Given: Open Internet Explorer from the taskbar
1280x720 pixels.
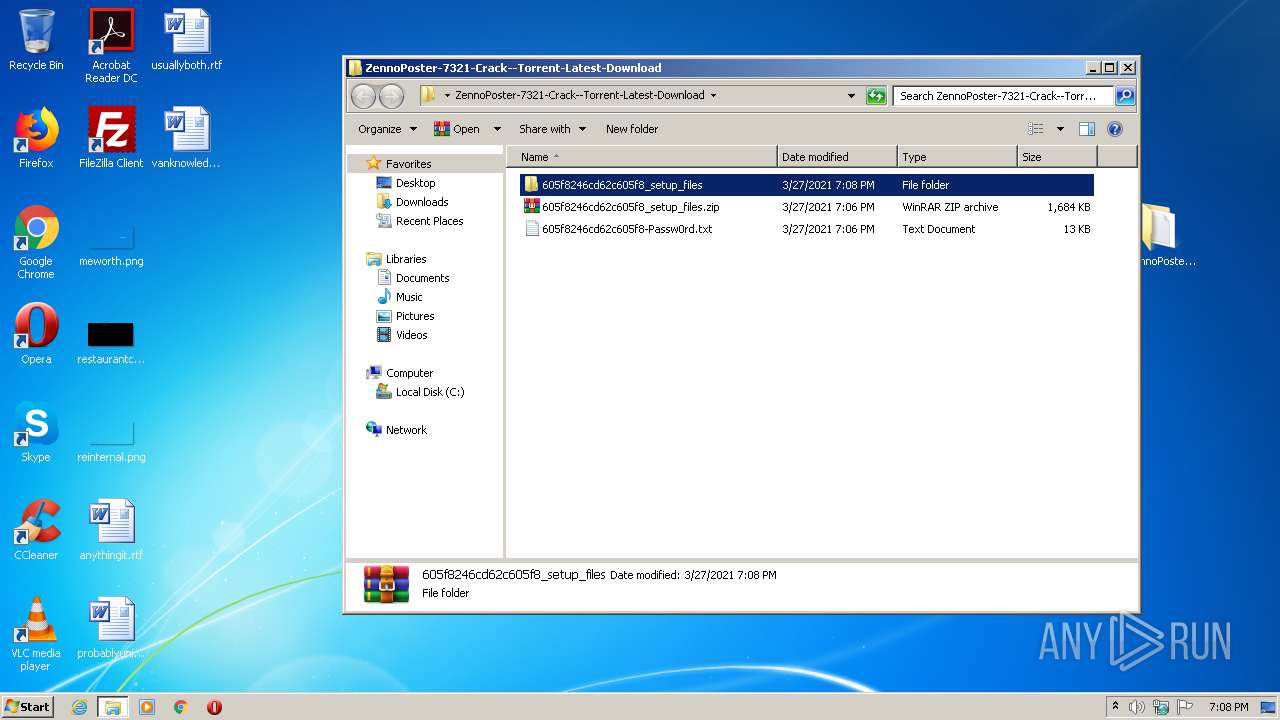Looking at the screenshot, I should click(x=80, y=707).
